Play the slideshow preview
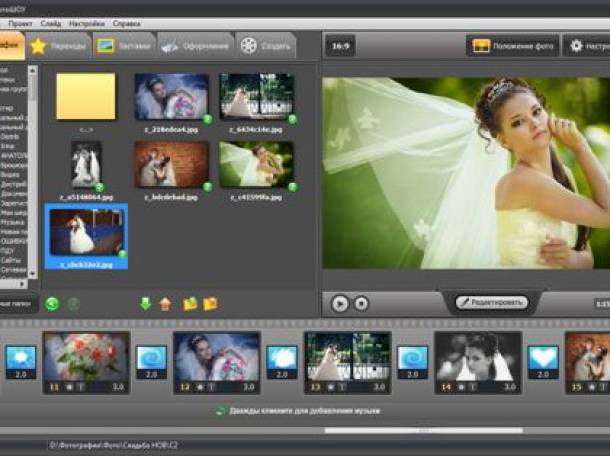 pyautogui.click(x=340, y=303)
